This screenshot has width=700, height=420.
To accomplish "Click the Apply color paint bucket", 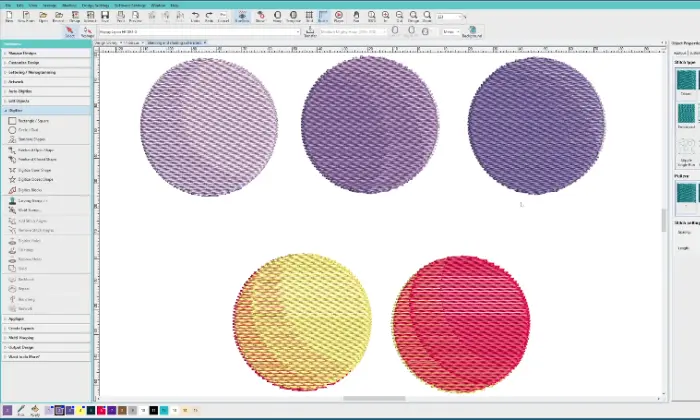I will click(x=35, y=410).
